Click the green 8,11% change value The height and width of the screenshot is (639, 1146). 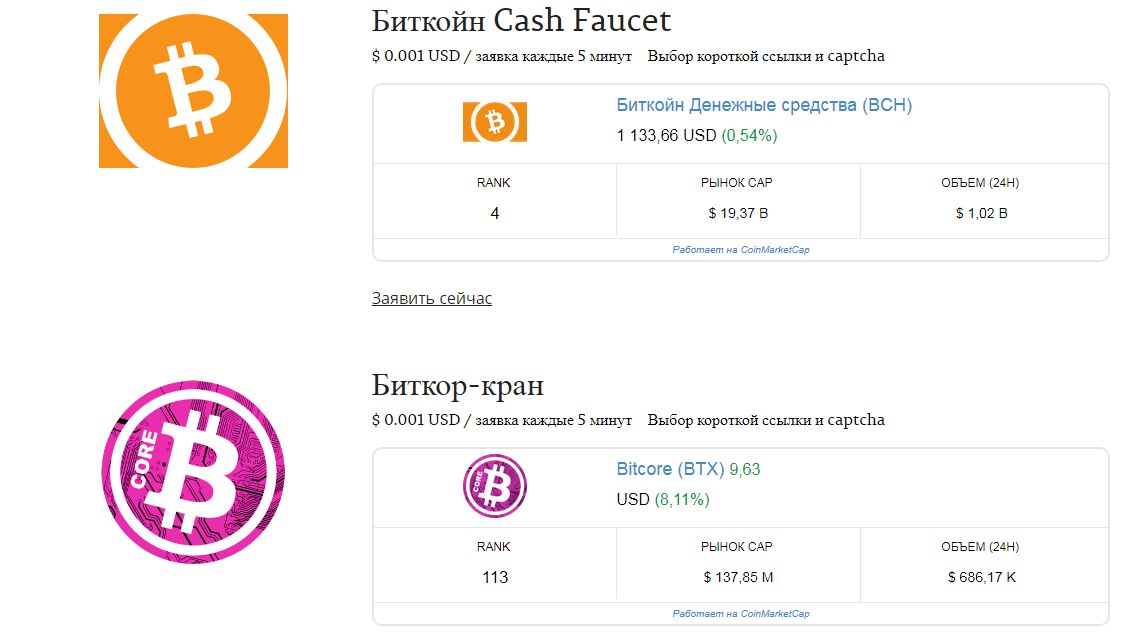(682, 499)
